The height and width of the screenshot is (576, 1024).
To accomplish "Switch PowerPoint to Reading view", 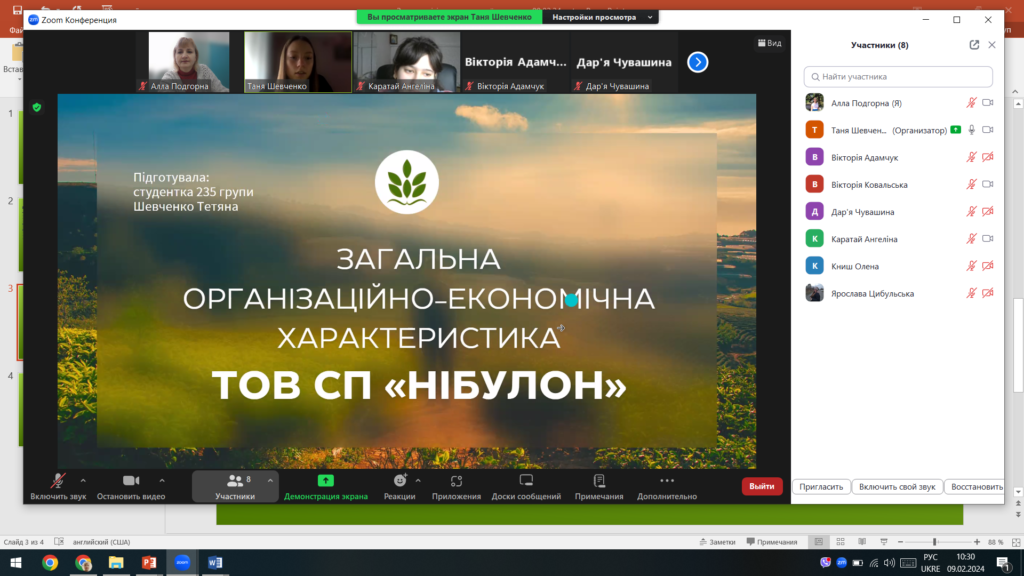I will click(x=862, y=542).
